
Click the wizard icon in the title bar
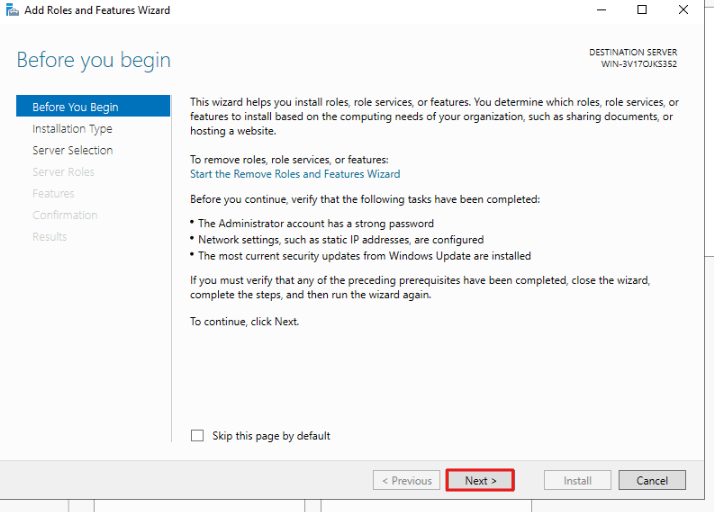[12, 10]
